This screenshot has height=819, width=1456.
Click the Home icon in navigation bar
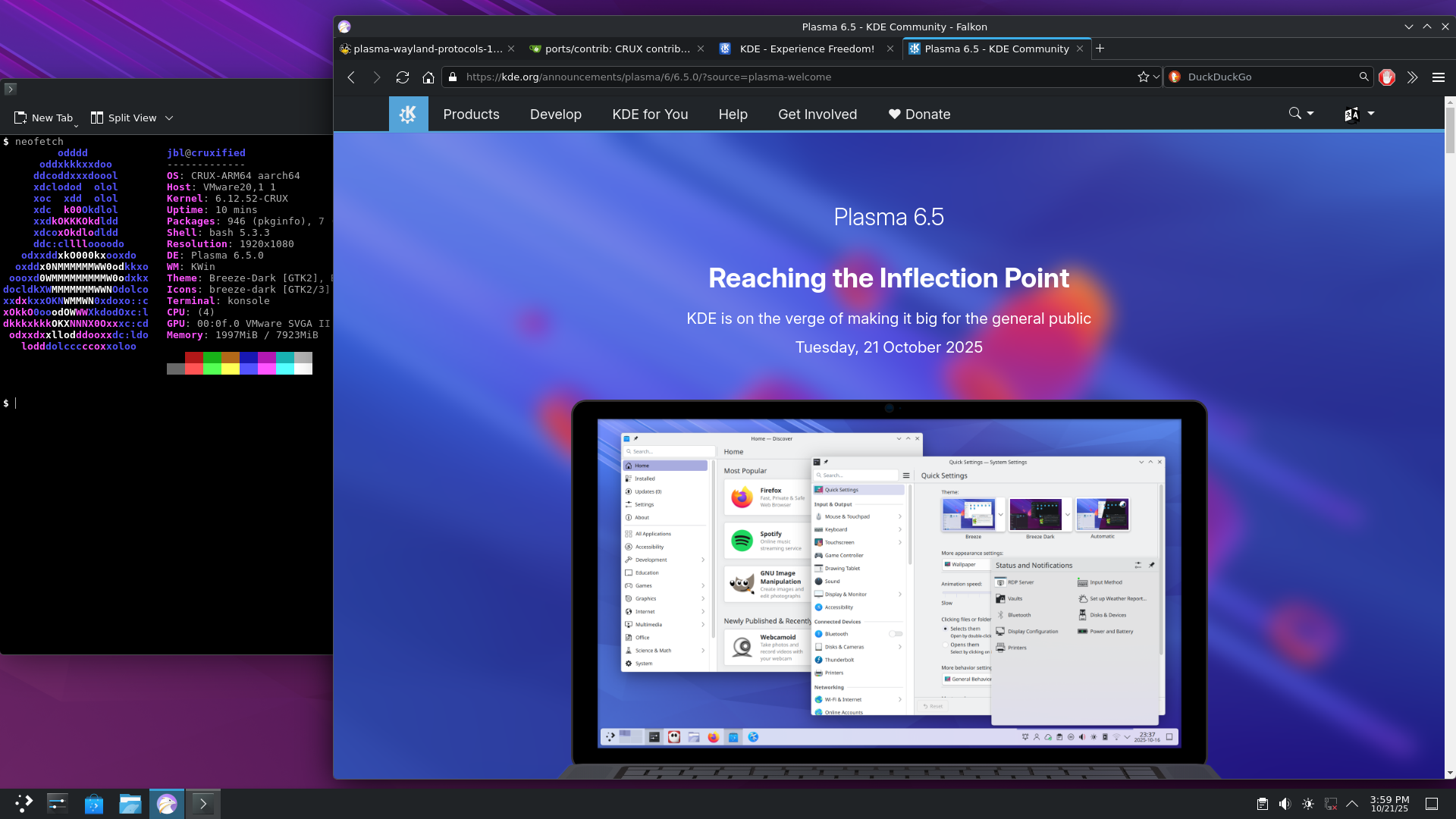coord(428,77)
